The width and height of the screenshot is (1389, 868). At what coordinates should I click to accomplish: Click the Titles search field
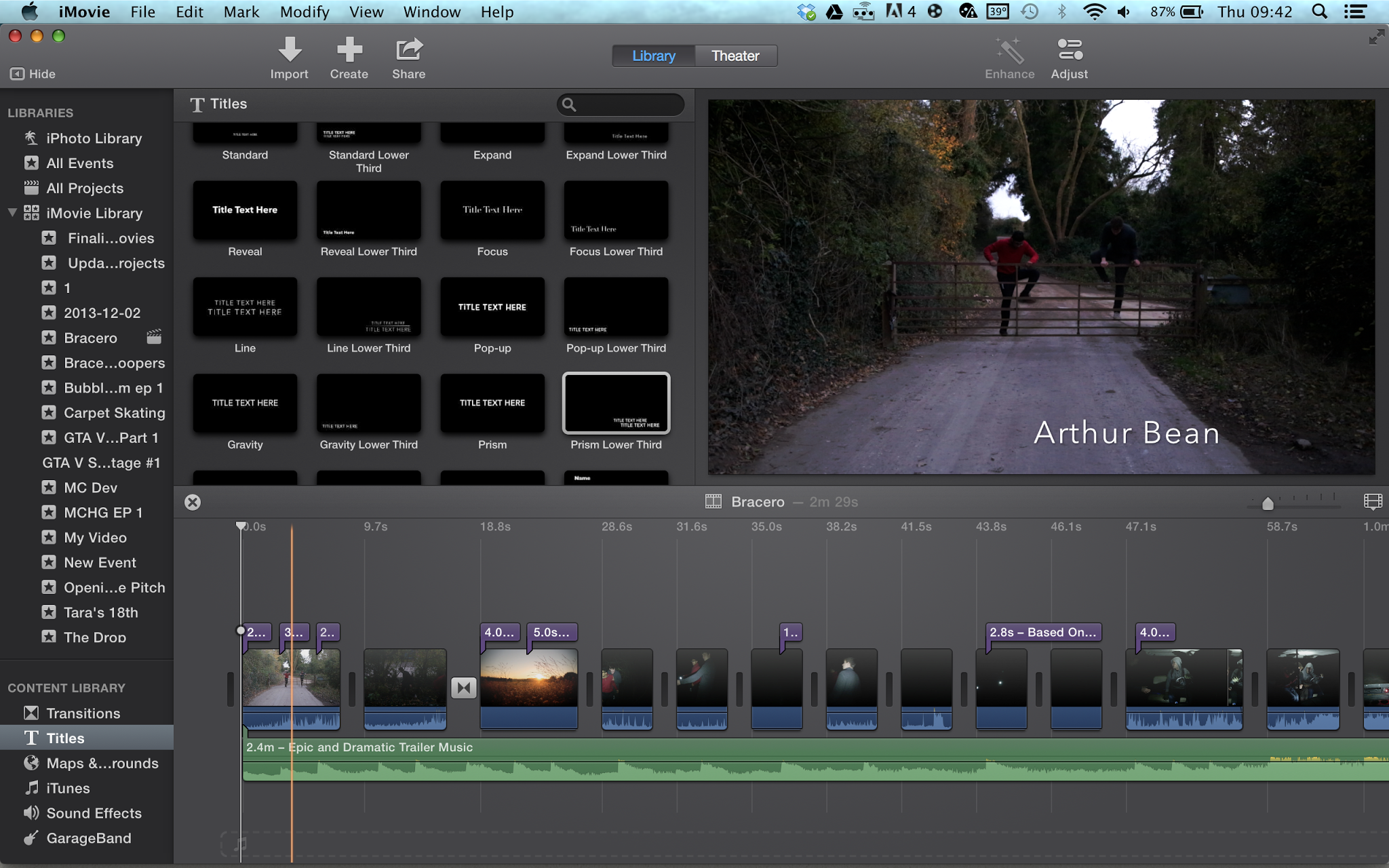click(x=621, y=104)
